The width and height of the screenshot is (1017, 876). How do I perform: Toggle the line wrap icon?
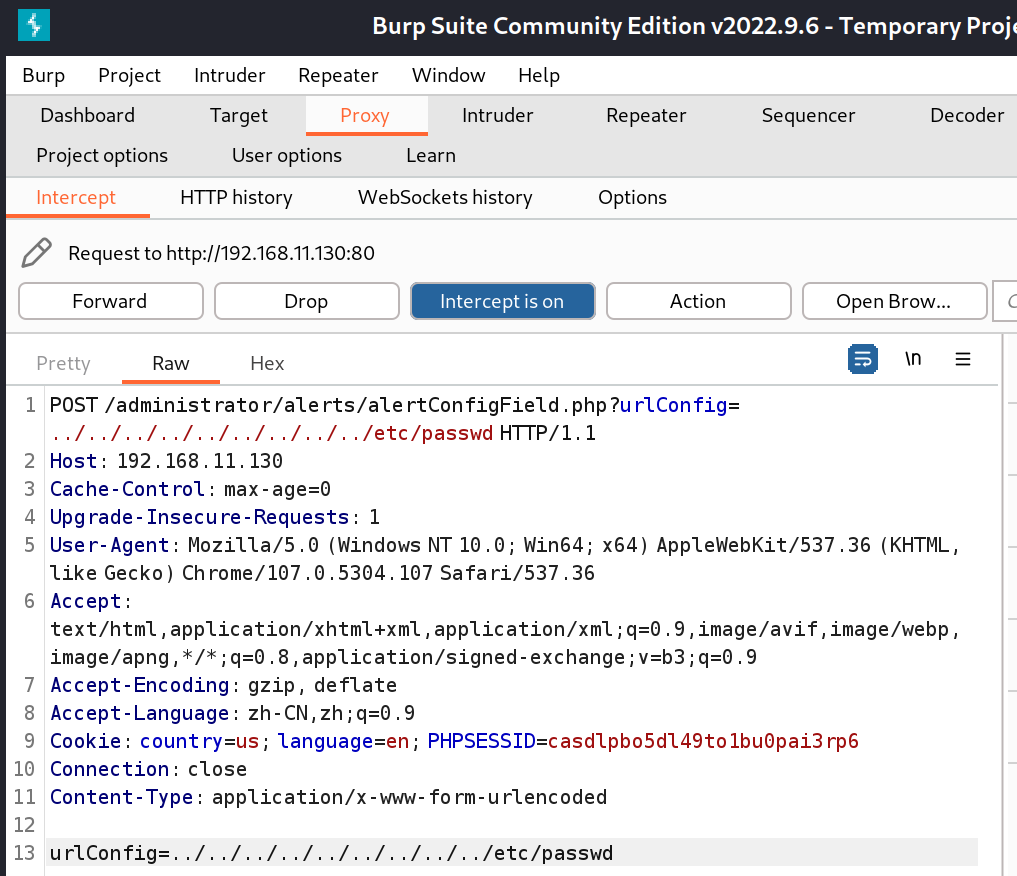pyautogui.click(x=863, y=359)
